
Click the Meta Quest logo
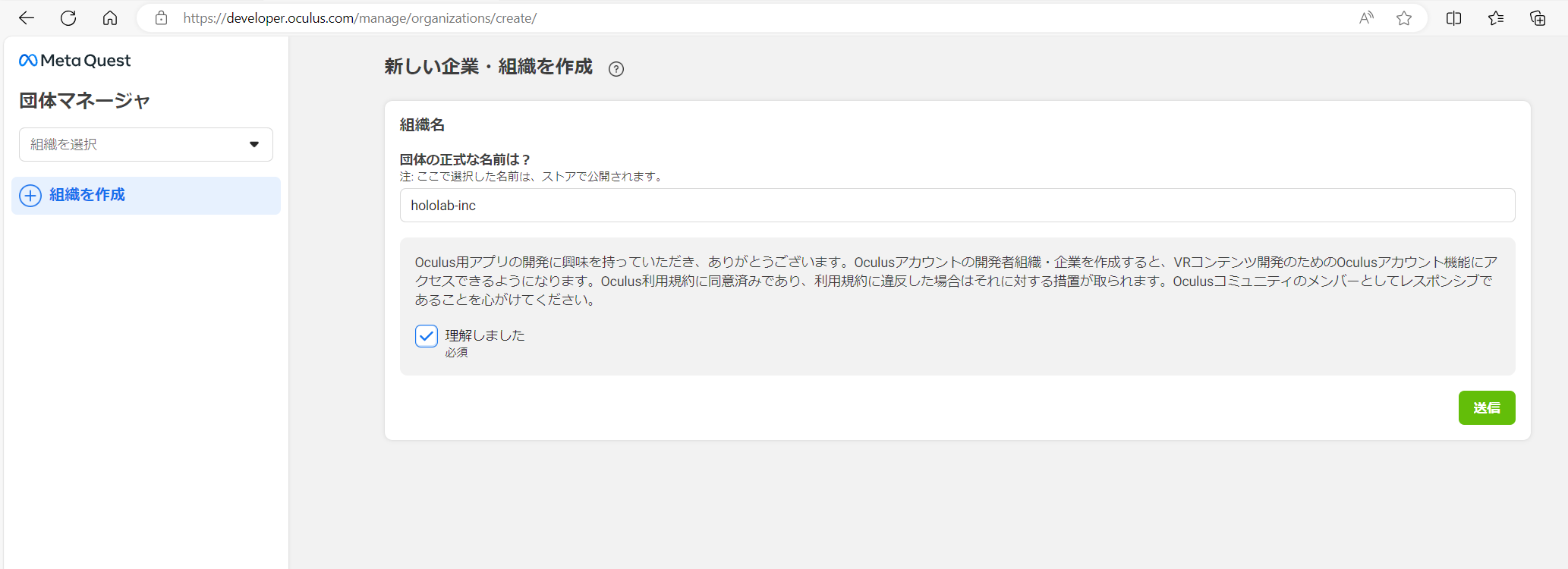(x=74, y=61)
